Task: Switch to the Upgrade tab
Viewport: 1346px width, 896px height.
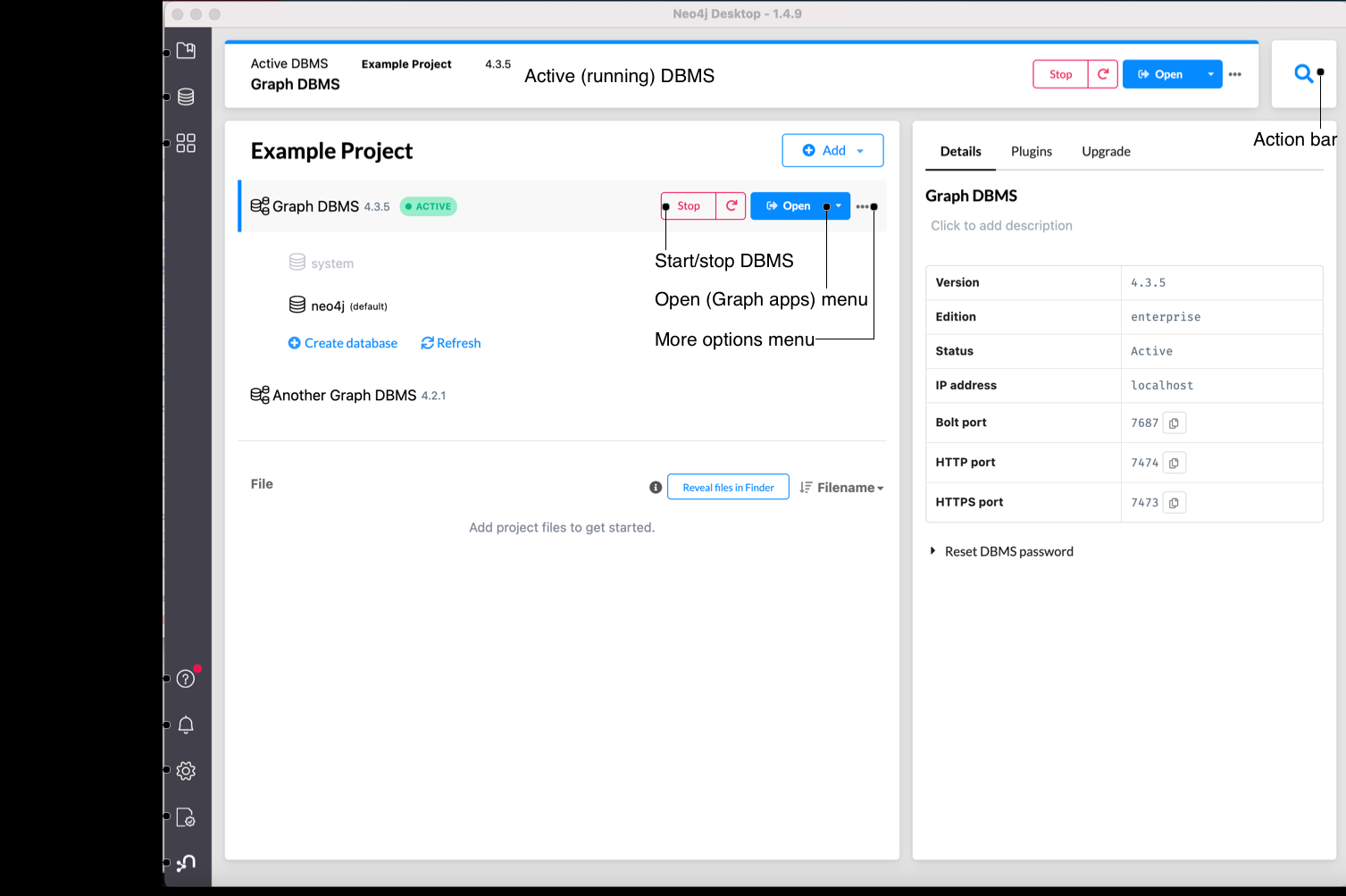Action: click(x=1106, y=152)
